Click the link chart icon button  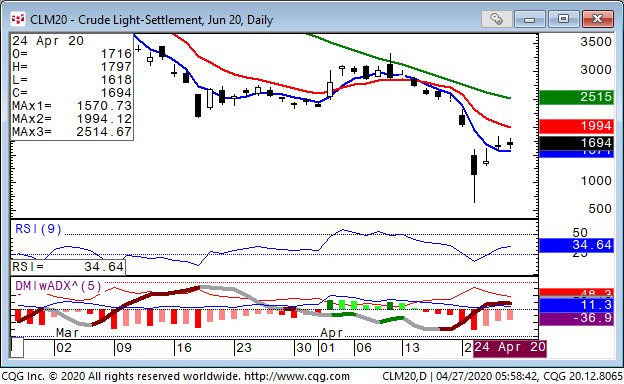[x=496, y=19]
